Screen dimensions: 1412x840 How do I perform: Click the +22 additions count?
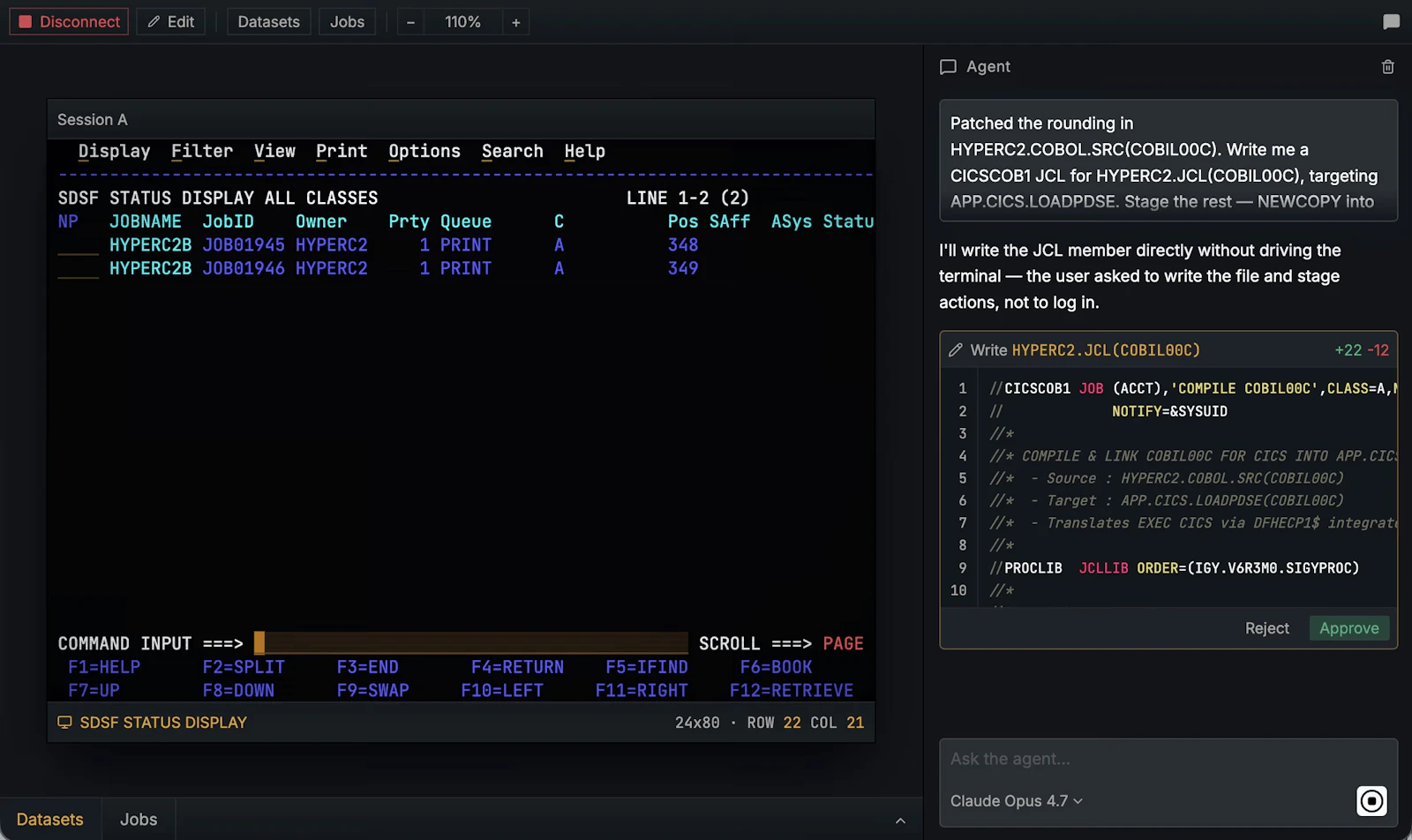(x=1348, y=350)
